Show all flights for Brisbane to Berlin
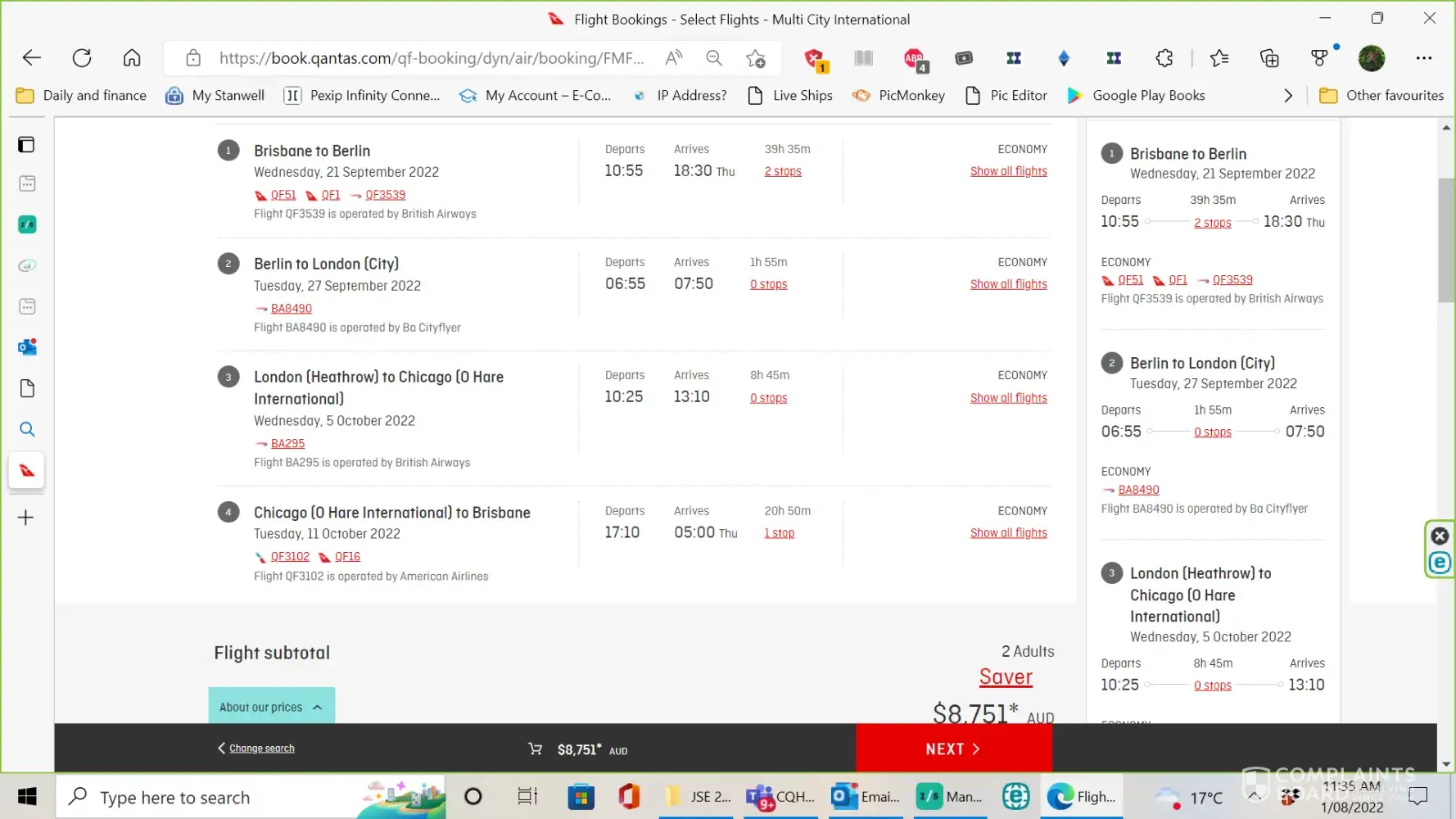The height and width of the screenshot is (819, 1456). click(x=1008, y=171)
